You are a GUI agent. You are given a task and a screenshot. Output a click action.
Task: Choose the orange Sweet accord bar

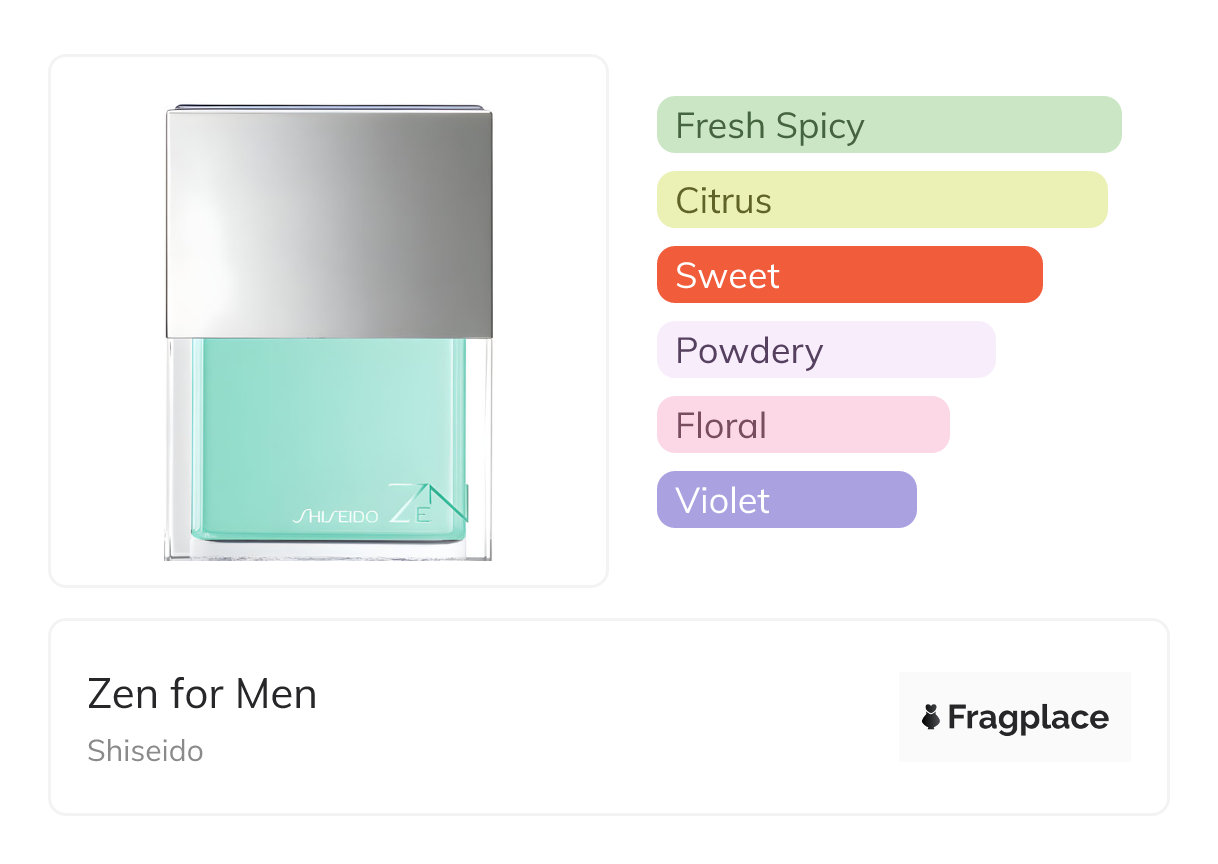tap(849, 275)
